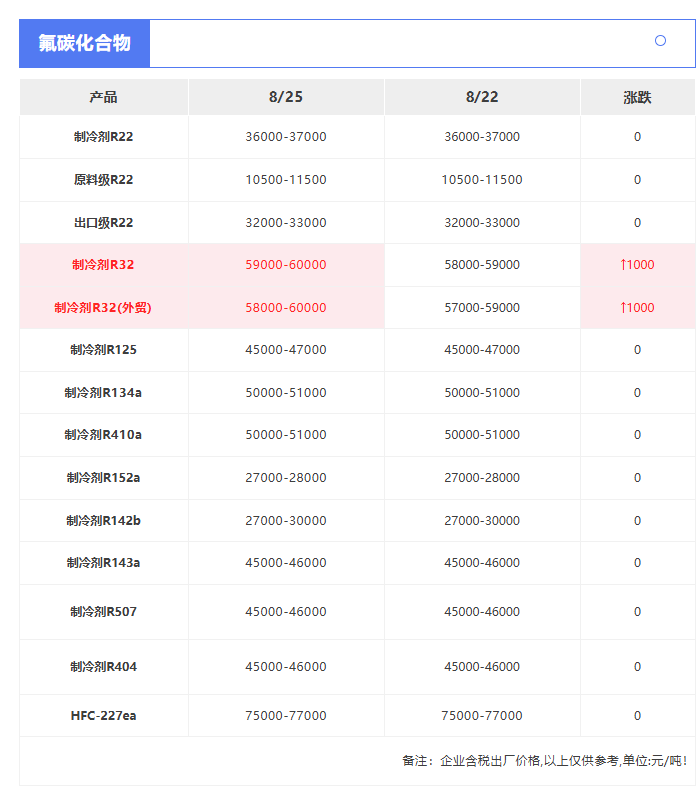Click the ↑1000 change for 制冷剂R32(外贸)
The height and width of the screenshot is (786, 696).
[637, 307]
